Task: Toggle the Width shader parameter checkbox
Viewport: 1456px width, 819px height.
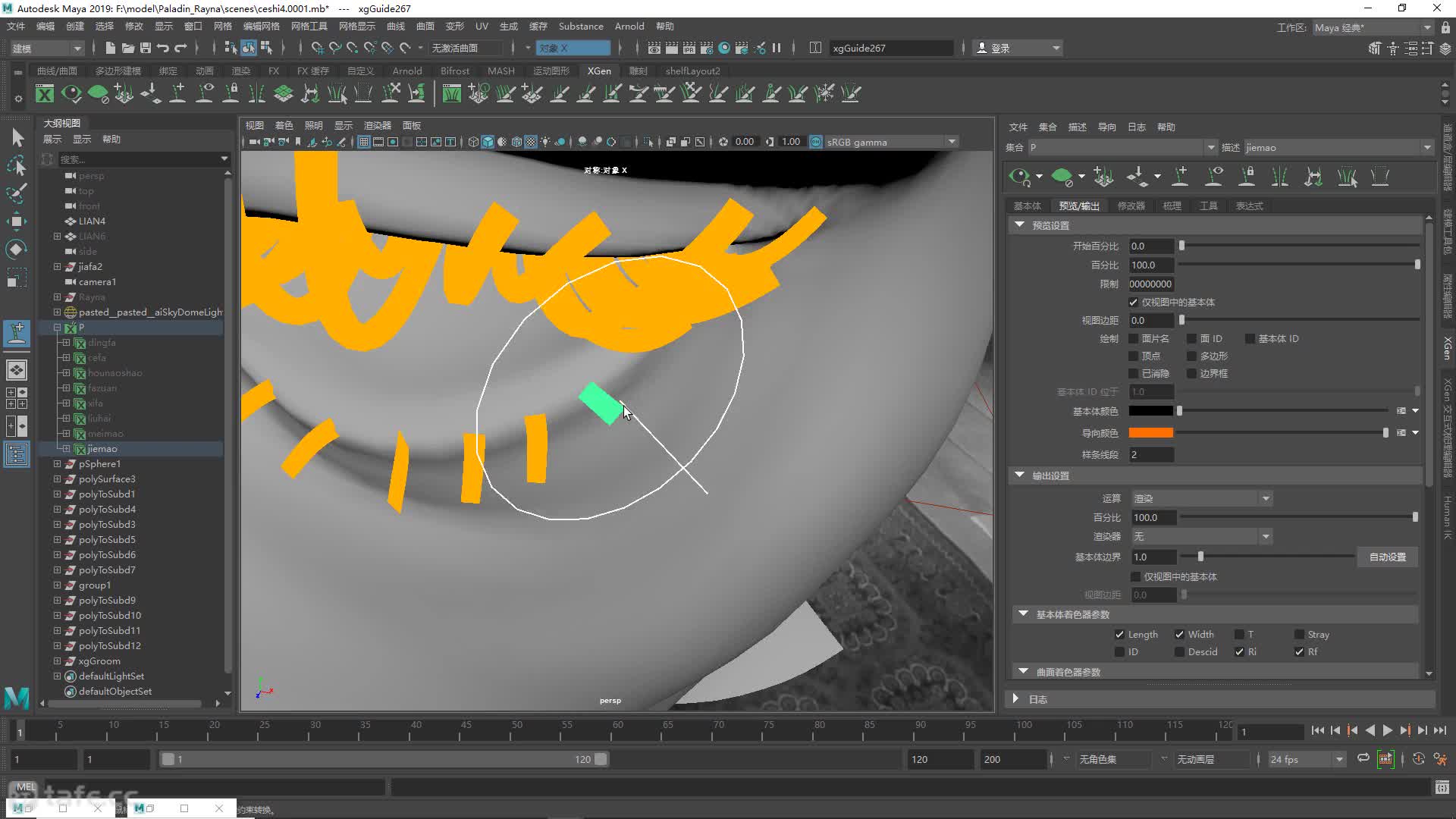Action: click(x=1180, y=635)
